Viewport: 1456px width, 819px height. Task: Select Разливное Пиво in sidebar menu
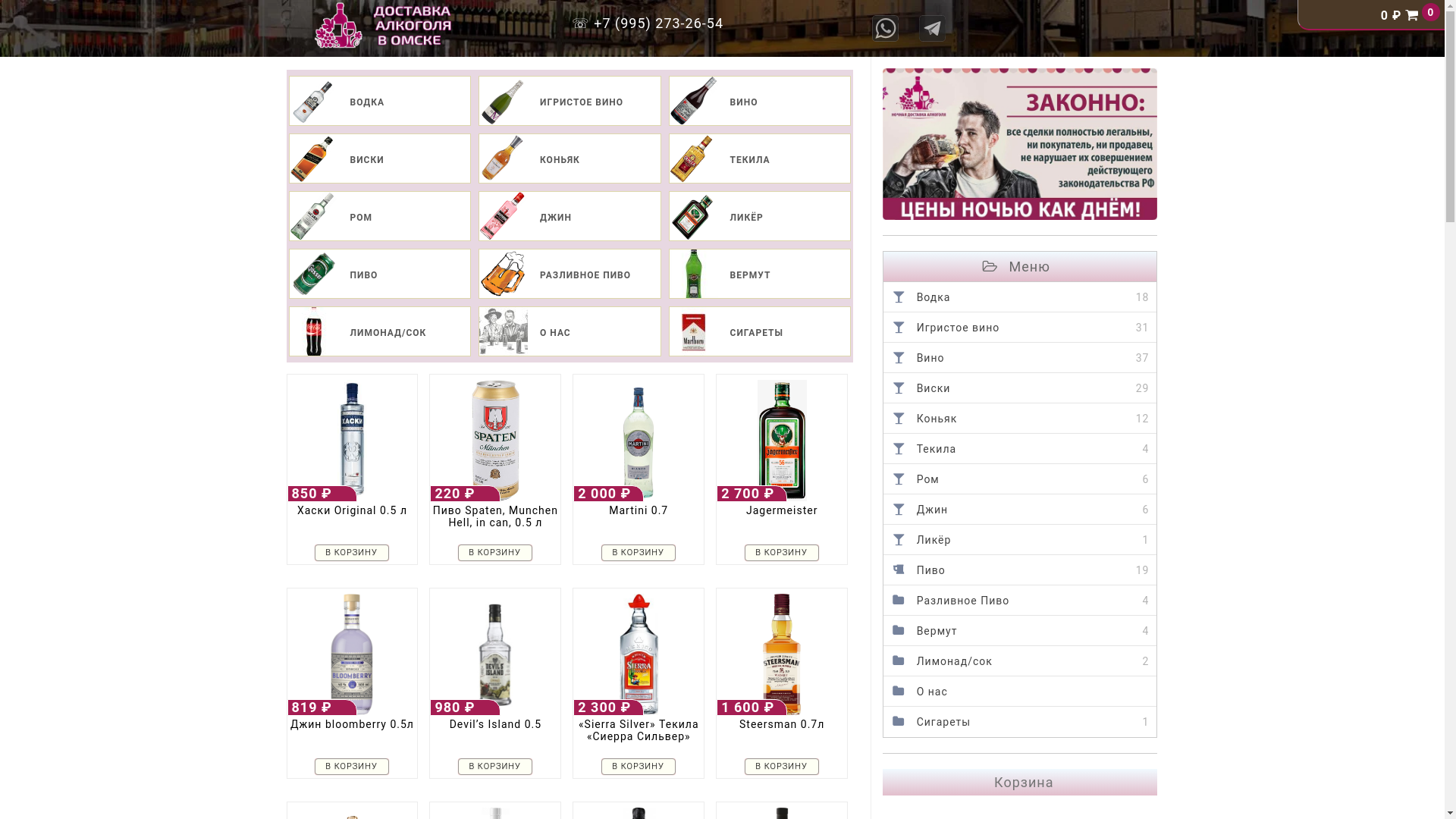pos(1019,601)
